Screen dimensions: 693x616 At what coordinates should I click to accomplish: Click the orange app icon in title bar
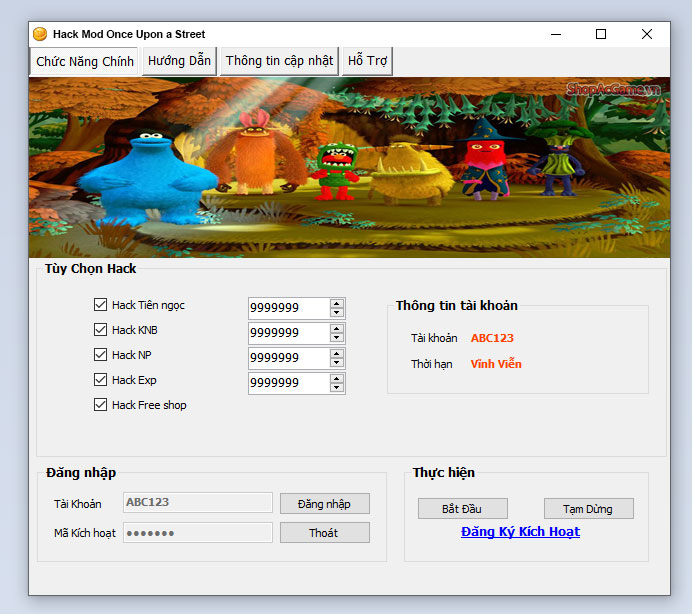click(x=40, y=34)
